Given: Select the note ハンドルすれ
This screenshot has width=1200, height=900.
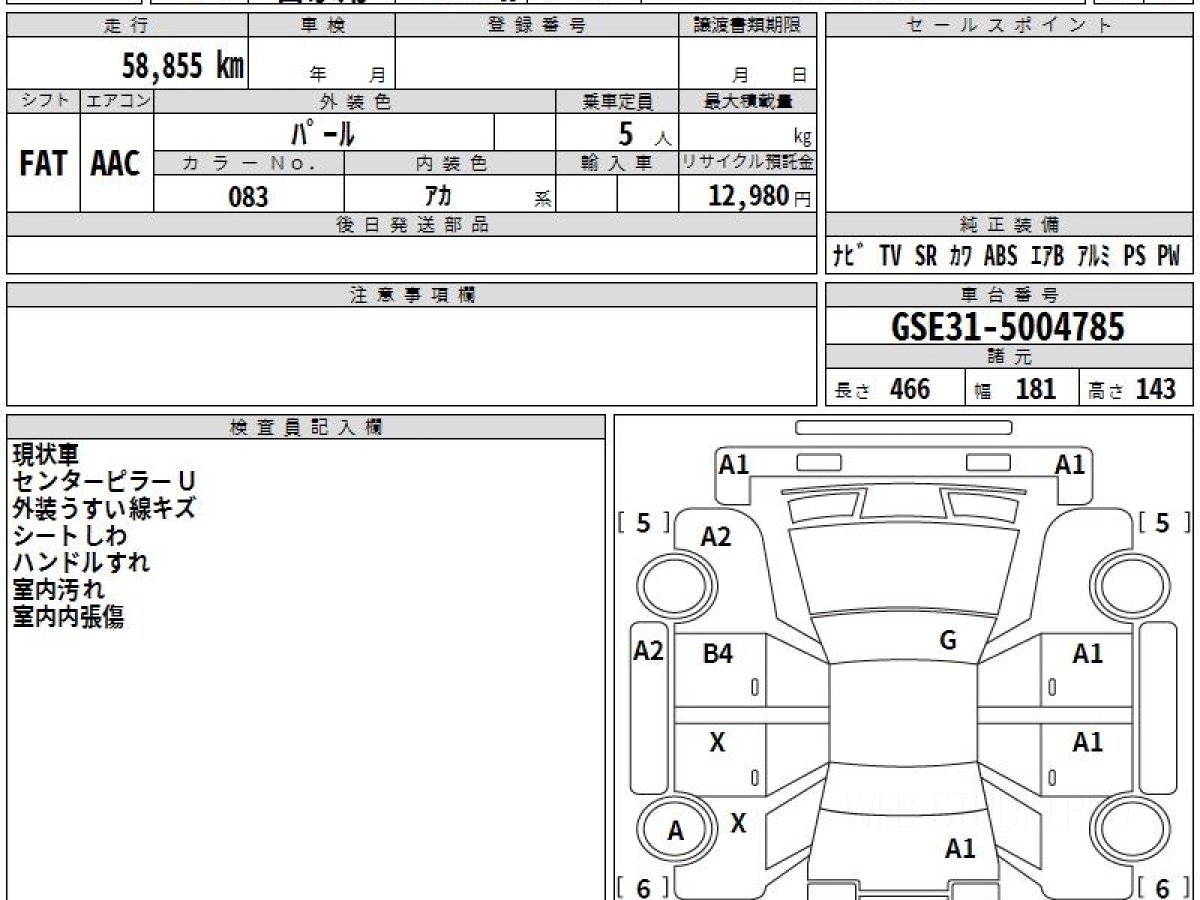Looking at the screenshot, I should click(x=81, y=562).
